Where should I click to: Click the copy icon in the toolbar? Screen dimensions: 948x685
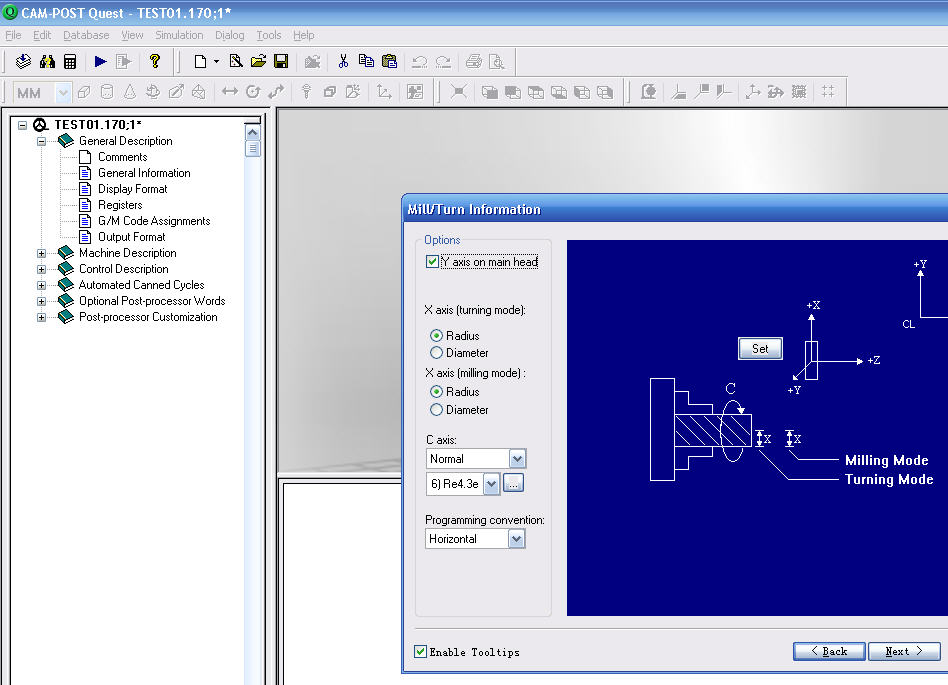coord(366,61)
